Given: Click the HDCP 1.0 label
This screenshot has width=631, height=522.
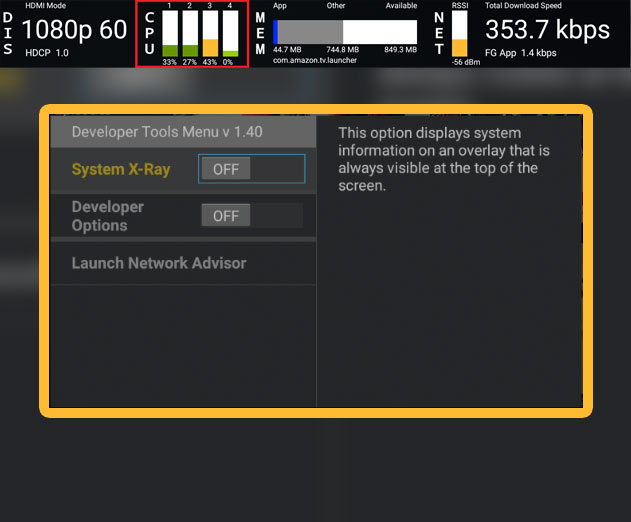Looking at the screenshot, I should click(x=47, y=53).
